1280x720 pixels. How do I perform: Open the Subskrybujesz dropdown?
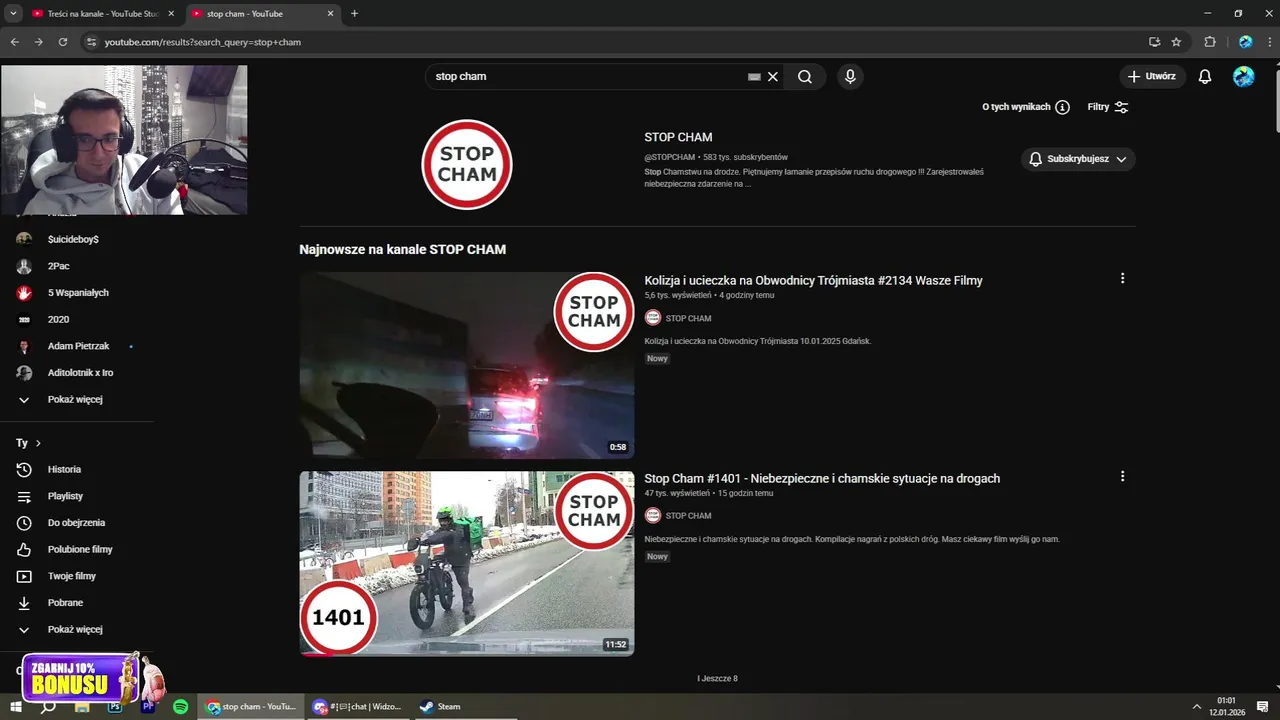pos(1078,159)
